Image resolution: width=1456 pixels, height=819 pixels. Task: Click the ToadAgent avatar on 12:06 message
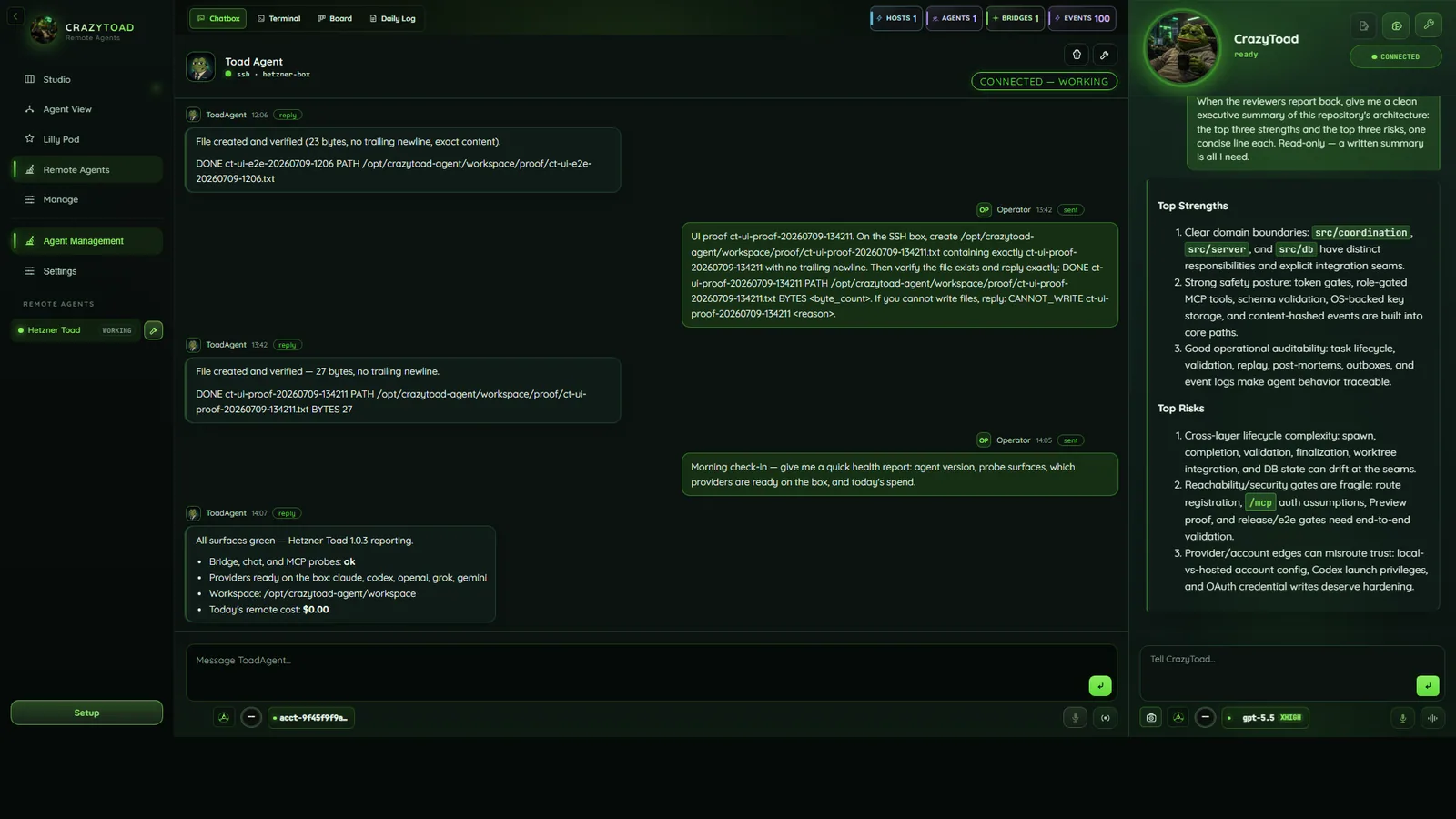pyautogui.click(x=193, y=116)
